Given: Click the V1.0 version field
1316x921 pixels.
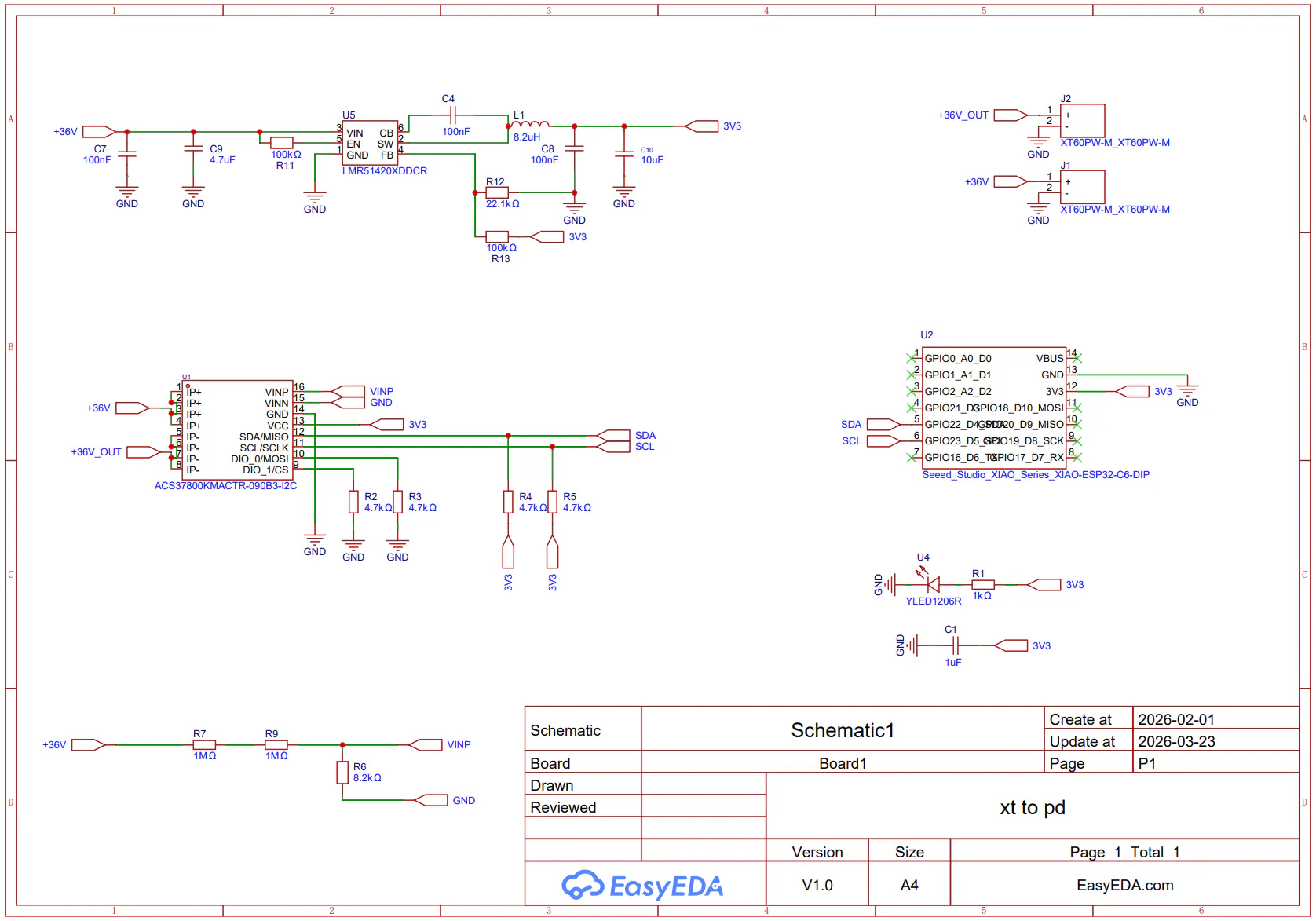Looking at the screenshot, I should point(817,885).
